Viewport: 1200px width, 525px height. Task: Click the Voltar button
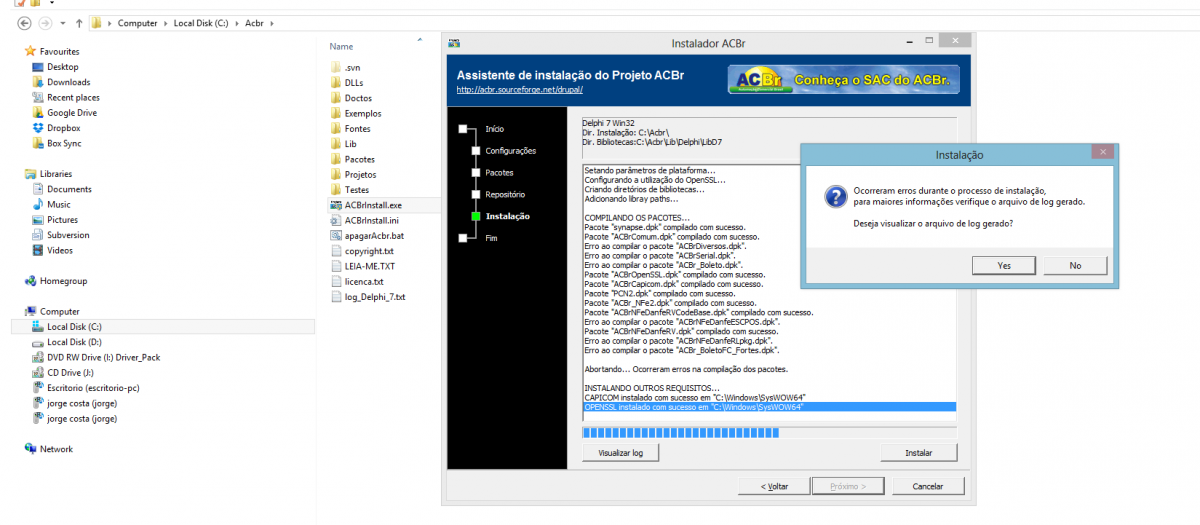pyautogui.click(x=774, y=486)
